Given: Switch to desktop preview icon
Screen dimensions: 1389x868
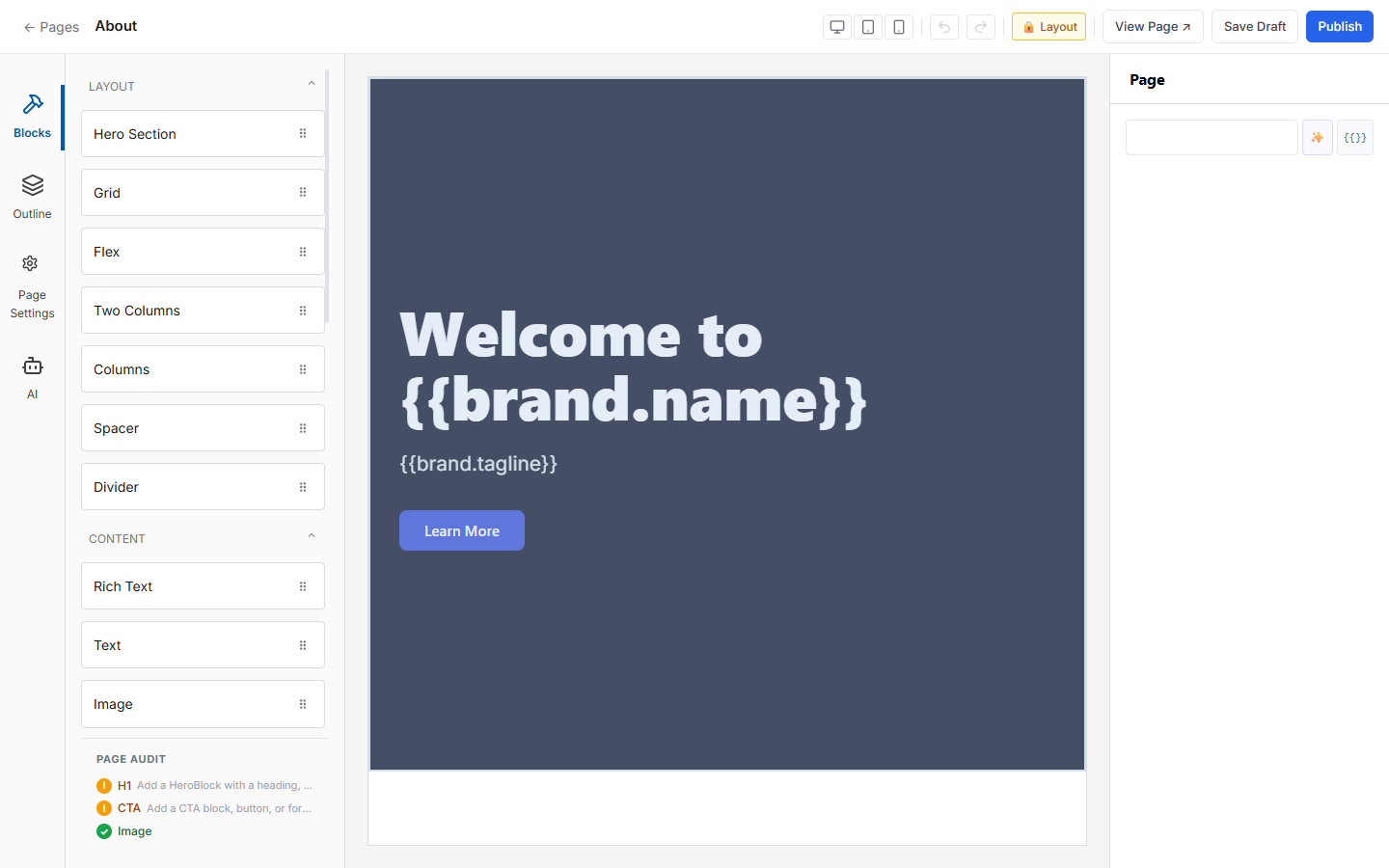Looking at the screenshot, I should tap(837, 27).
